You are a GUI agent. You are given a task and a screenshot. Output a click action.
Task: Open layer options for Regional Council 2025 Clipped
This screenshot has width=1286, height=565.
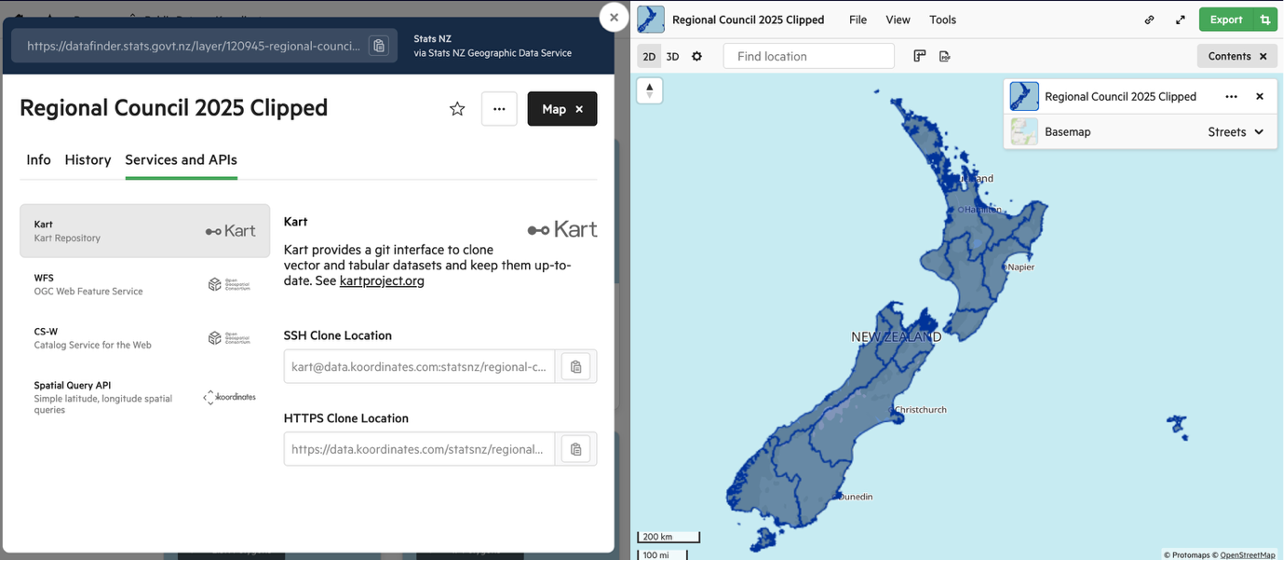pos(1231,97)
